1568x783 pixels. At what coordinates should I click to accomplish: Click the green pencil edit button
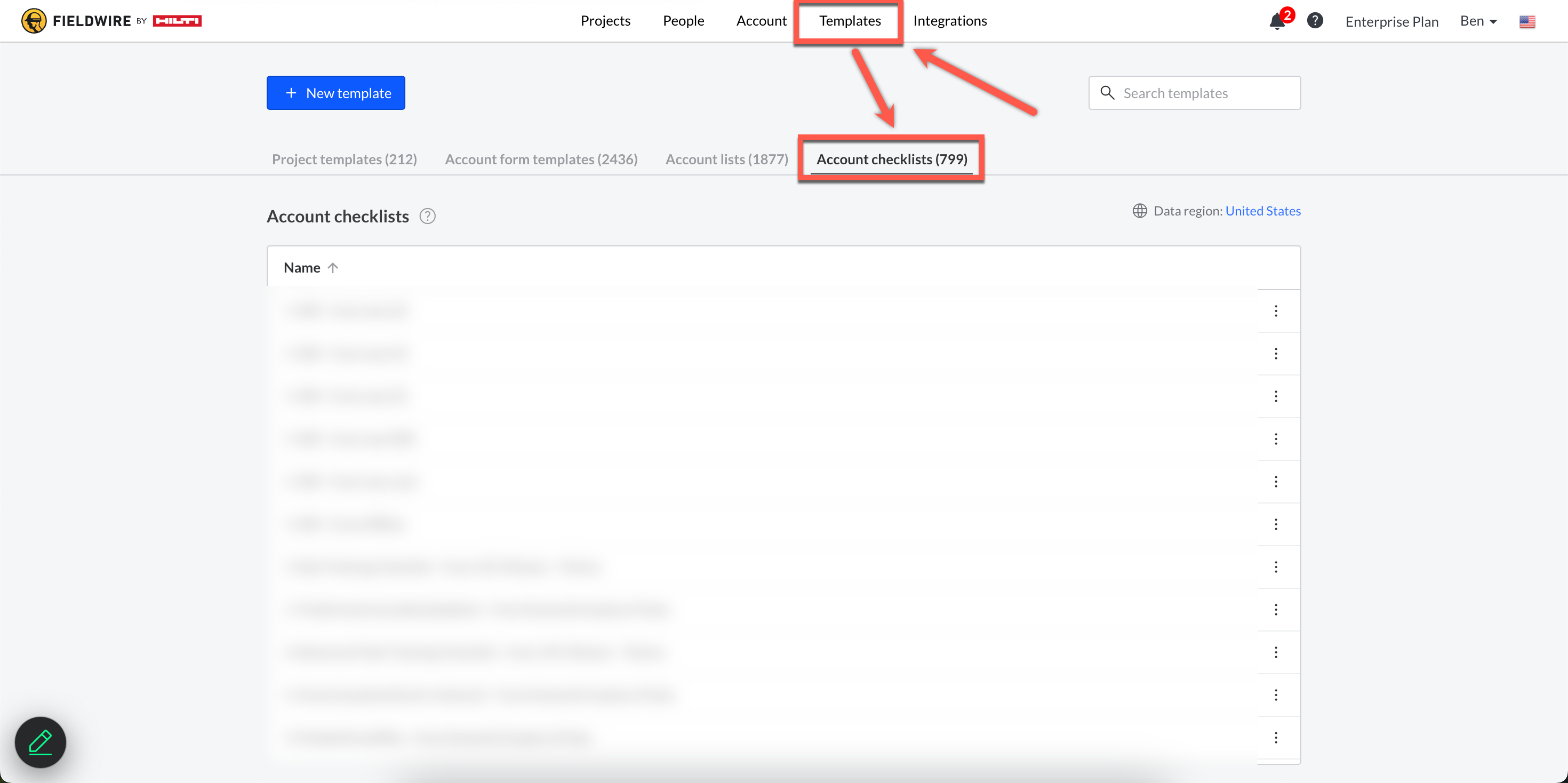[x=40, y=741]
